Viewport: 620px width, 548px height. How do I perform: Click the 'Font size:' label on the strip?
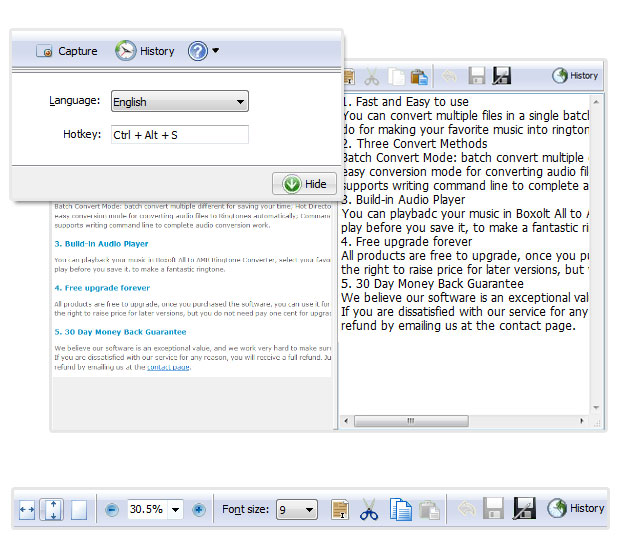[245, 509]
